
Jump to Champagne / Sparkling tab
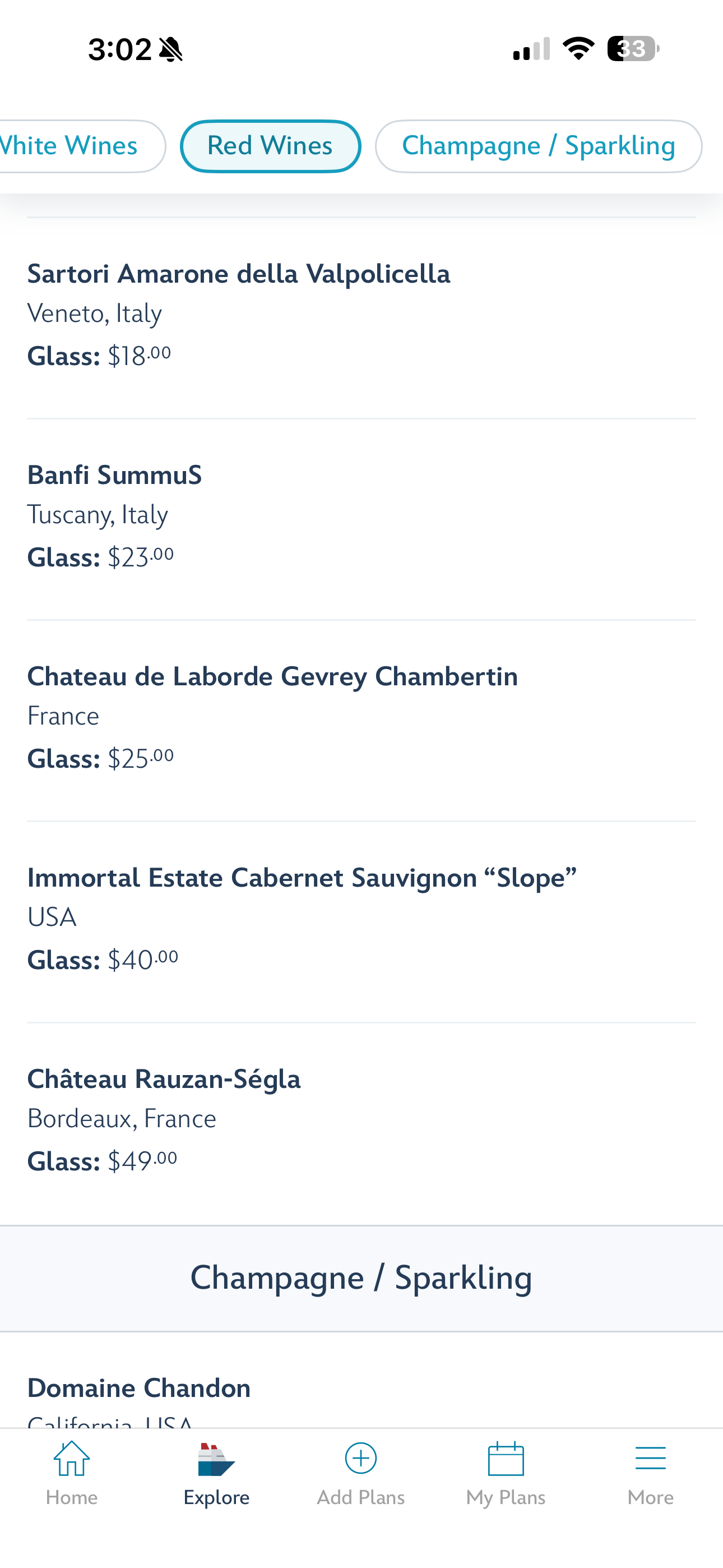[539, 146]
